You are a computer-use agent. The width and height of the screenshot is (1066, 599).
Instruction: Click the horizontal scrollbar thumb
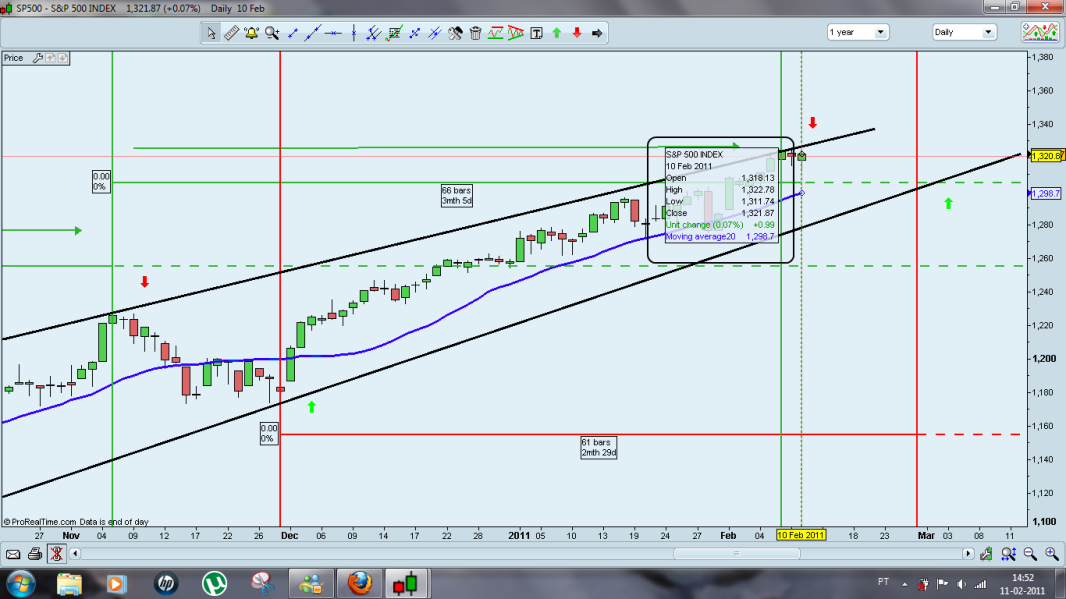736,553
